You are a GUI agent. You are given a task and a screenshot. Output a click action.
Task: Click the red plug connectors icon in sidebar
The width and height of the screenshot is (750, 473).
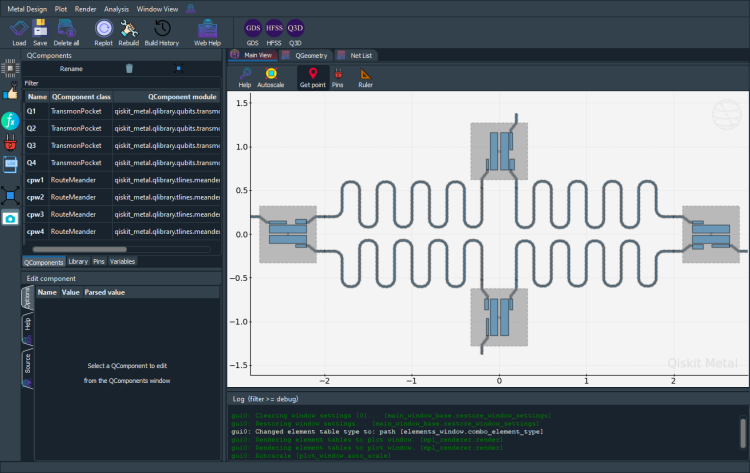coord(10,143)
